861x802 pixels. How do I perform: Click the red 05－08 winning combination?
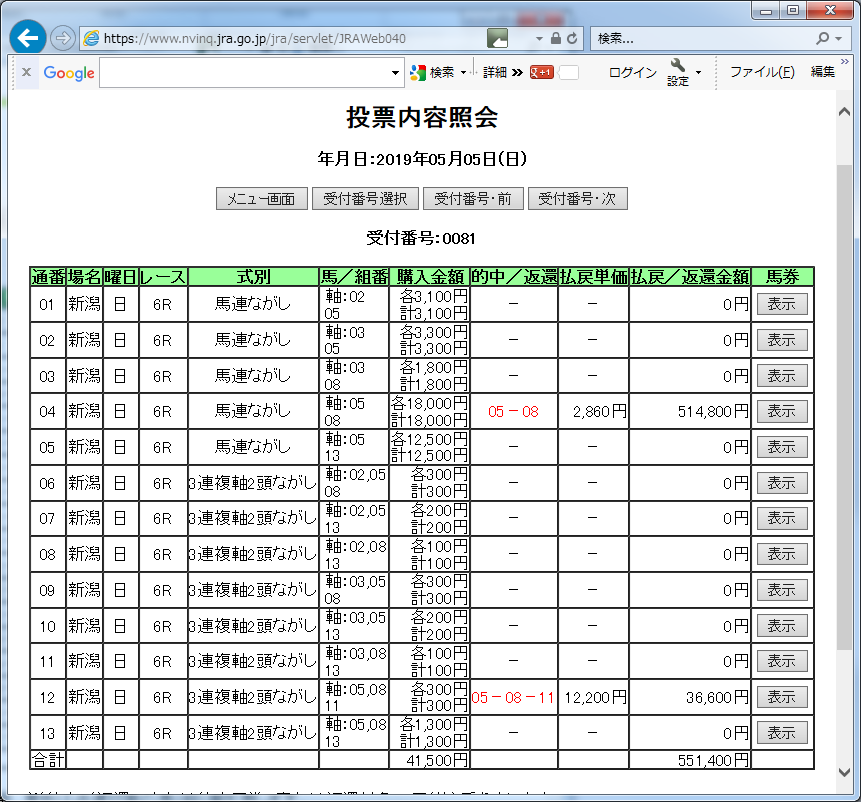[513, 412]
